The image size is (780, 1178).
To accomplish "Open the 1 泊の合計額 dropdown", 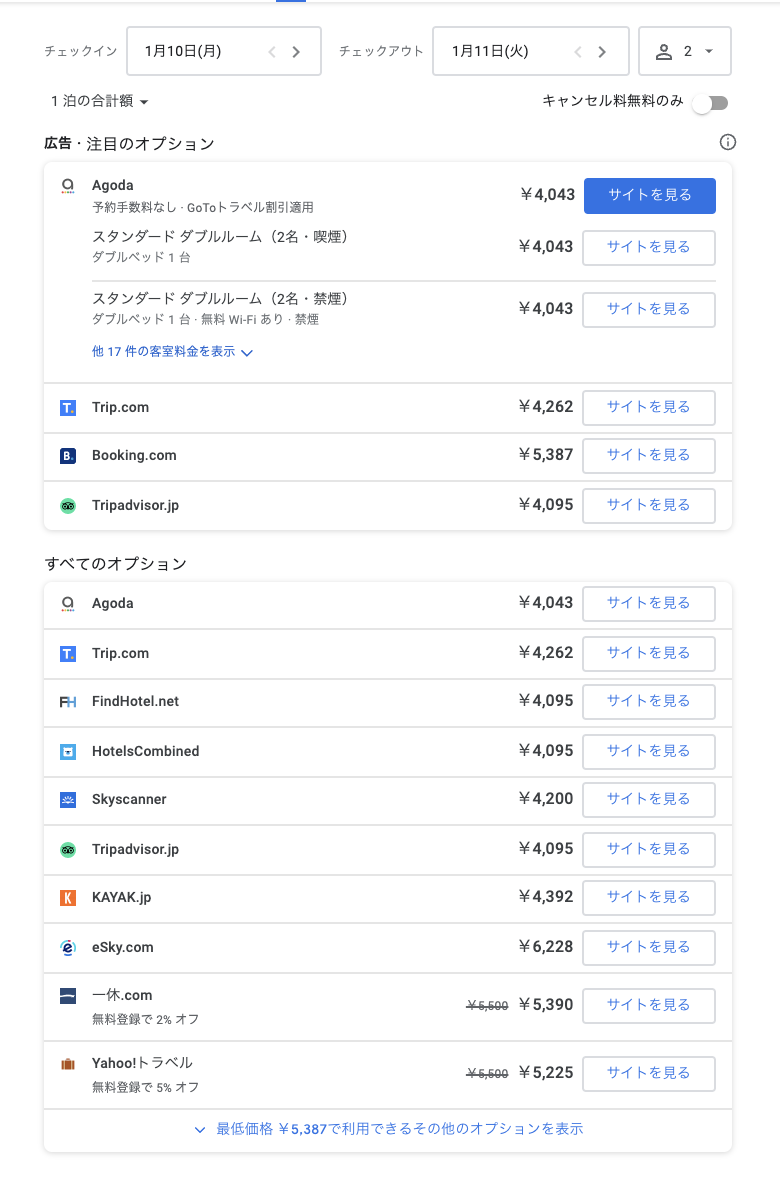I will 99,101.
